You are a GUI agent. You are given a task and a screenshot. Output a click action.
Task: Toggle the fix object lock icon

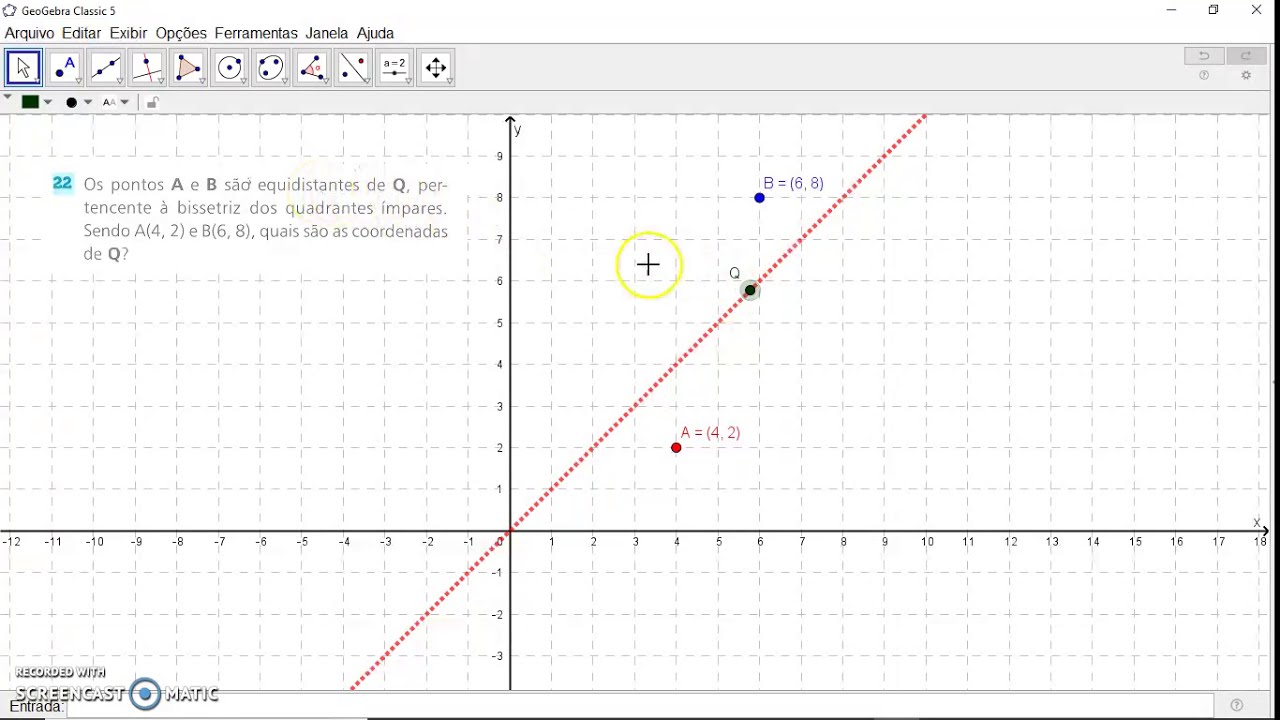click(x=152, y=102)
